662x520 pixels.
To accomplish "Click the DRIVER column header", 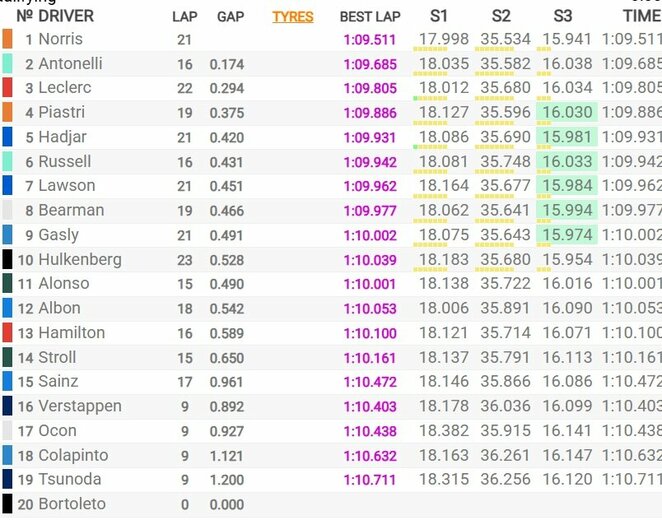I will coord(66,16).
